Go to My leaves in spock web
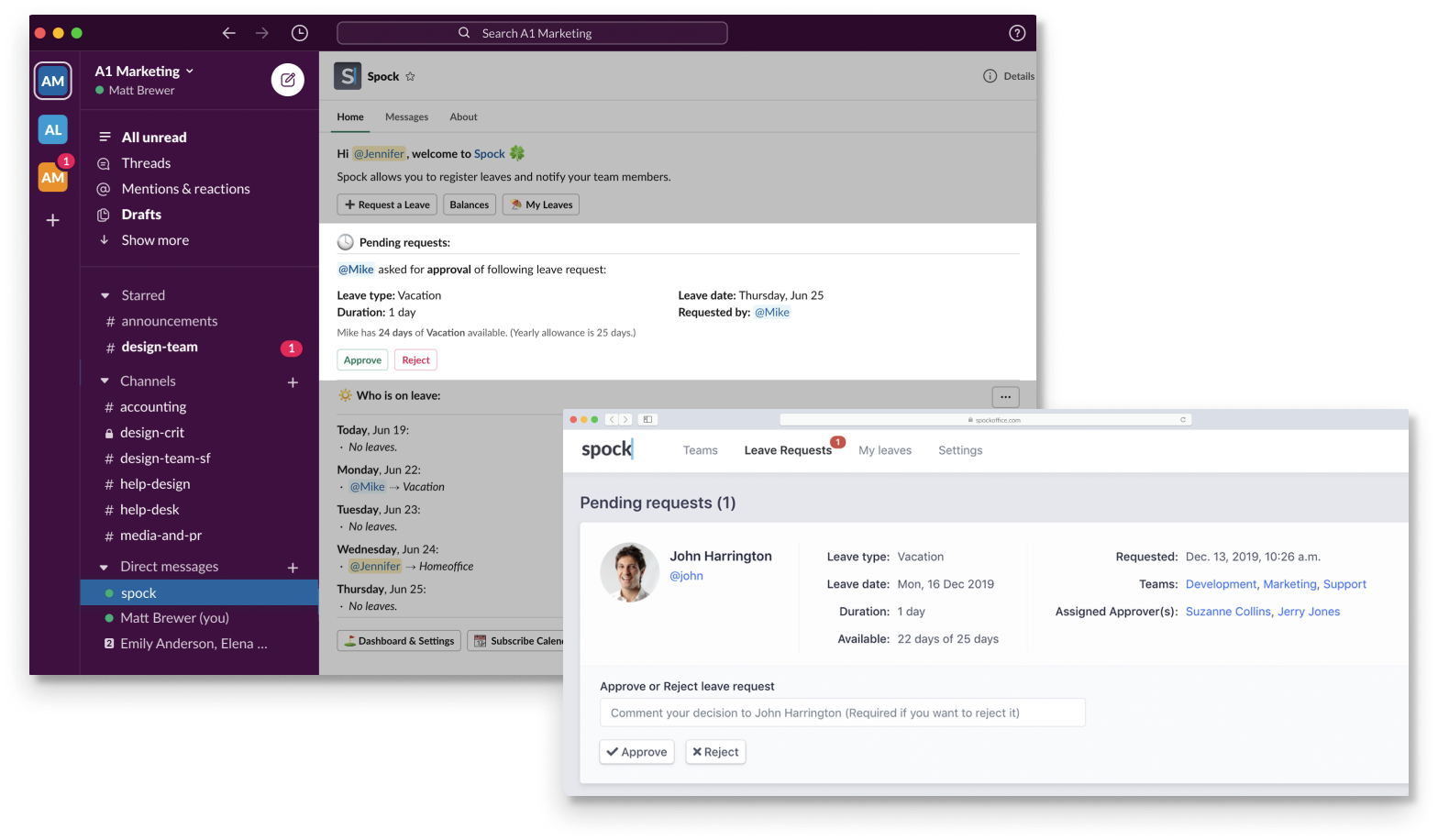Image resolution: width=1438 pixels, height=840 pixels. (x=885, y=450)
